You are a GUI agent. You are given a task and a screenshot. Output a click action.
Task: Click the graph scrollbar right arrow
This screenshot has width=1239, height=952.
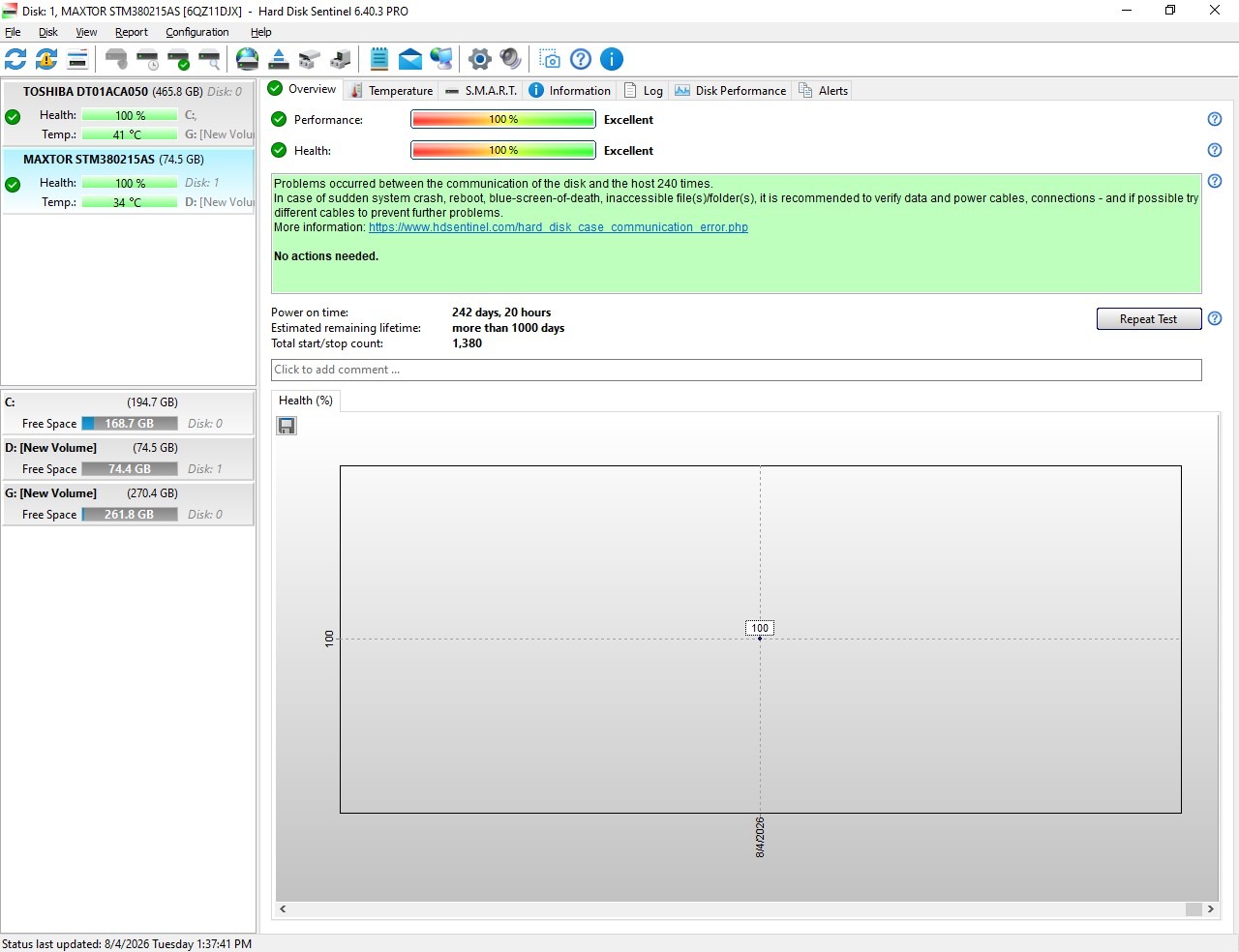click(x=1210, y=909)
